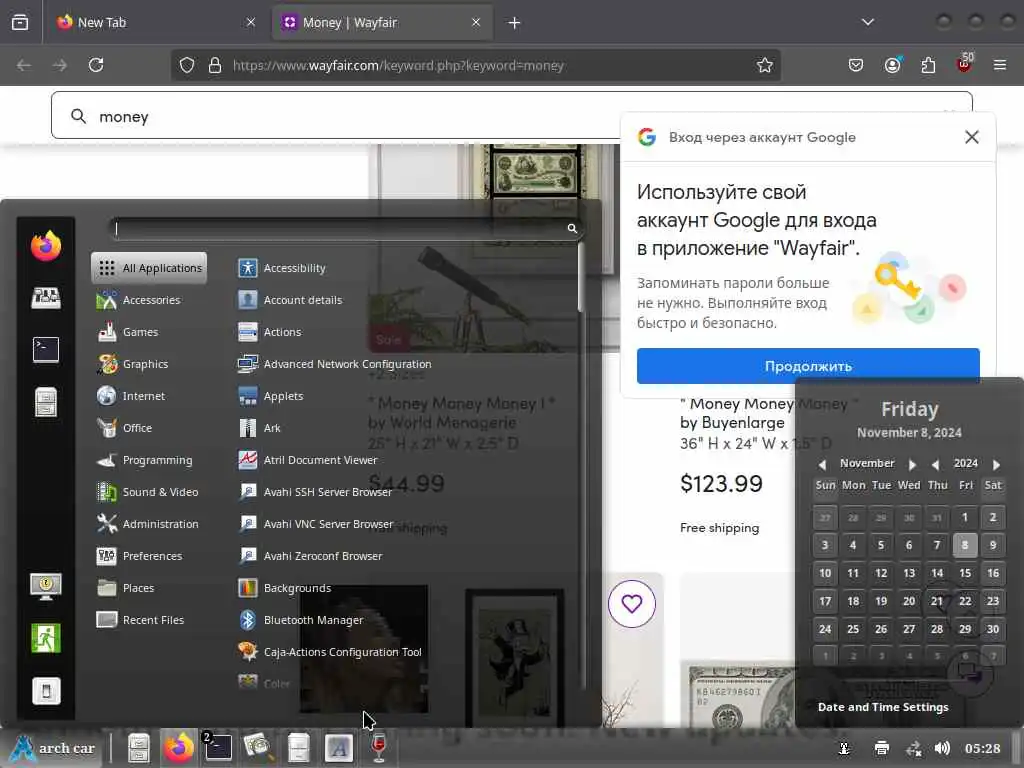
Task: Open Firefox account icon in toolbar
Action: click(892, 65)
